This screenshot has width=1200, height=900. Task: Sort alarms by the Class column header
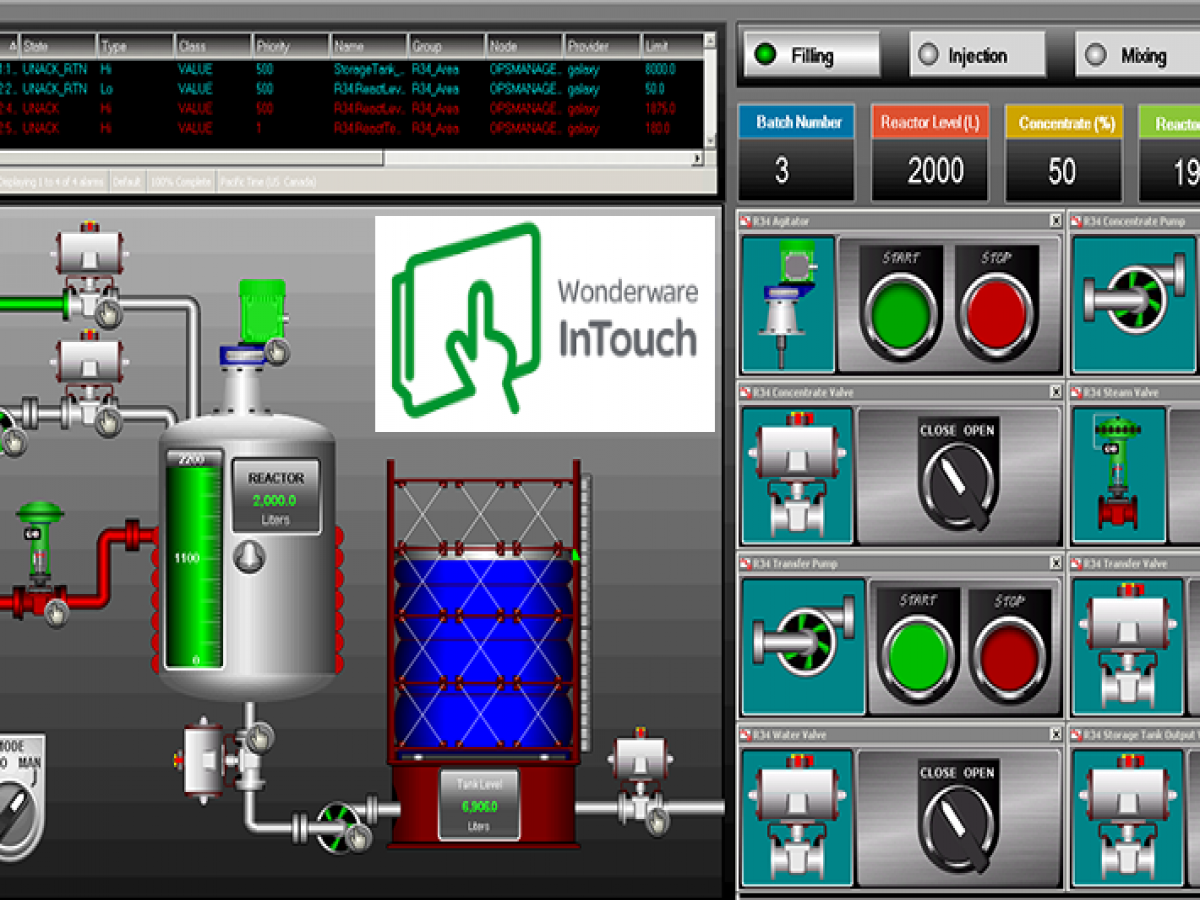click(214, 46)
